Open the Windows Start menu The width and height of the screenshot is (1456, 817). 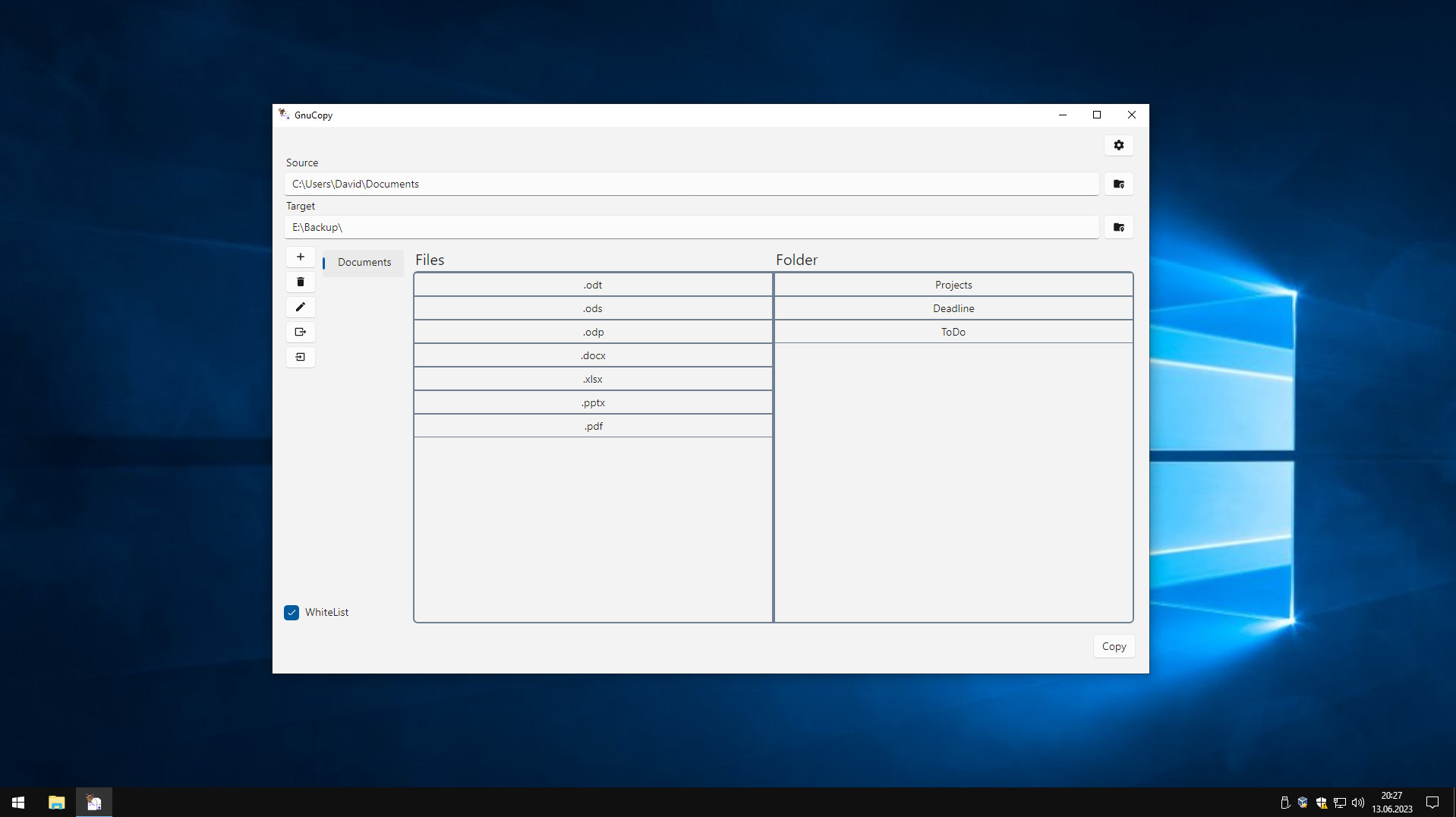point(18,803)
